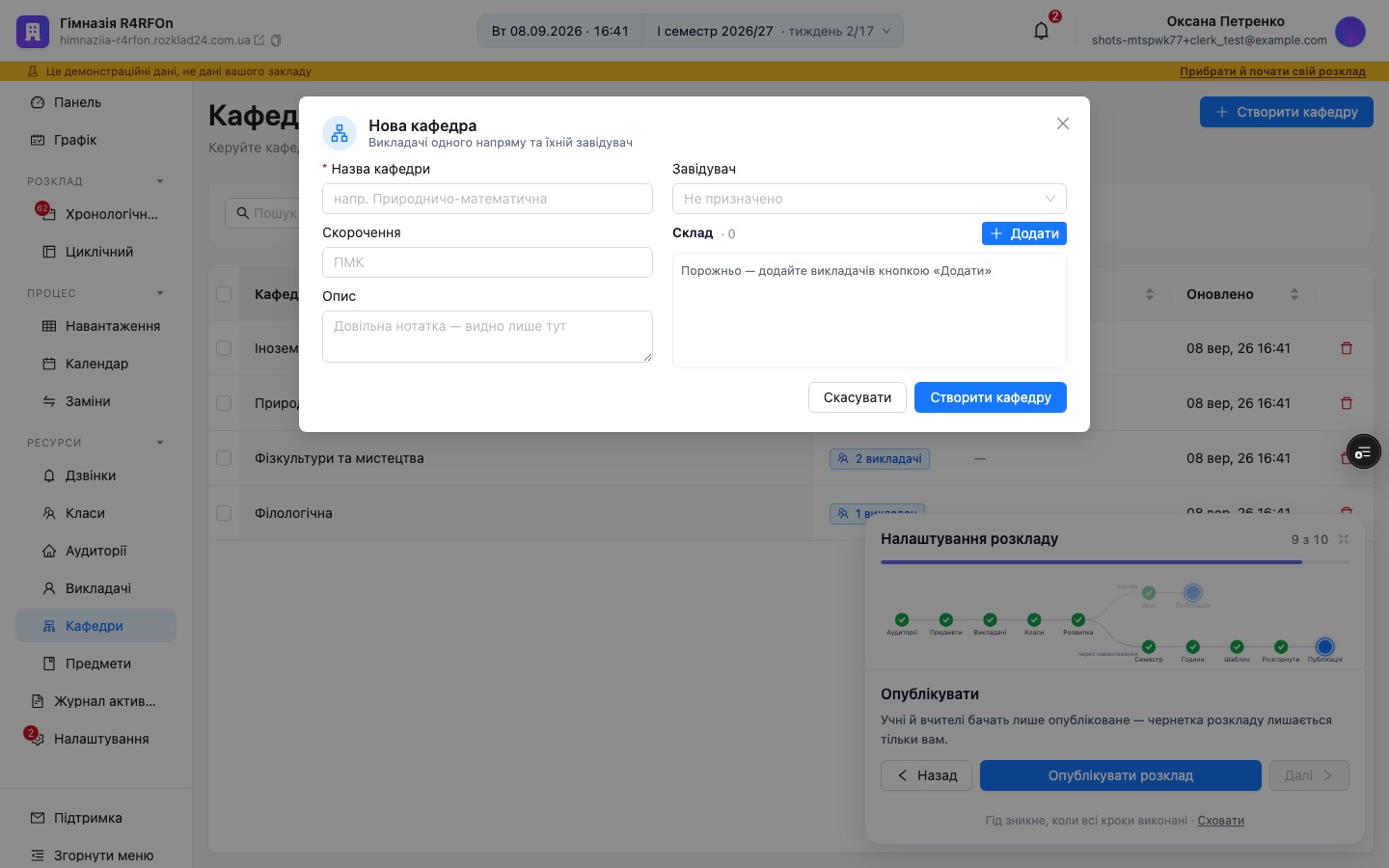
Task: Focus the Назва кафедри input field
Action: (487, 199)
